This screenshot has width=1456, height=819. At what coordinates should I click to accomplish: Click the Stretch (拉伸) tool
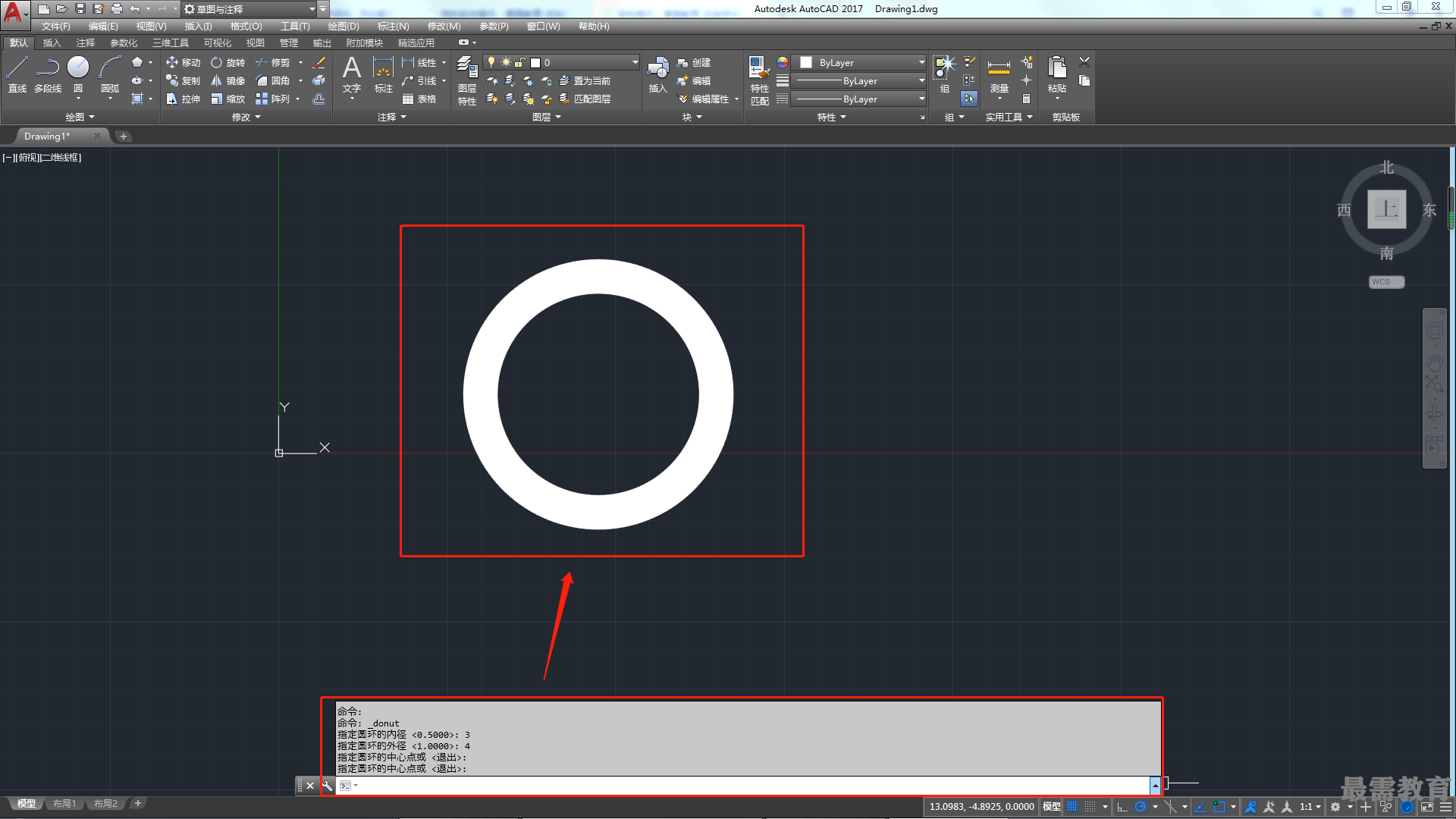pos(184,99)
